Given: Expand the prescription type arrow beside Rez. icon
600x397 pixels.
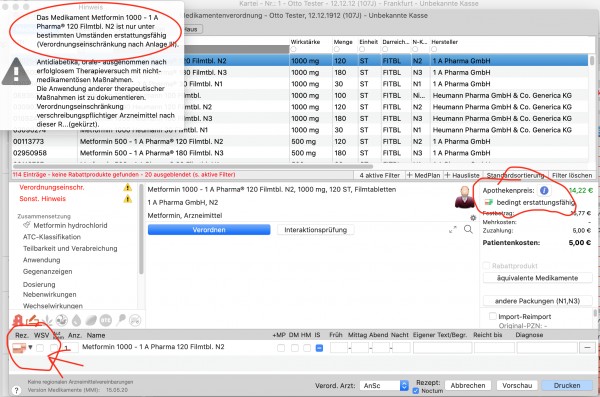Looking at the screenshot, I should pyautogui.click(x=30, y=348).
